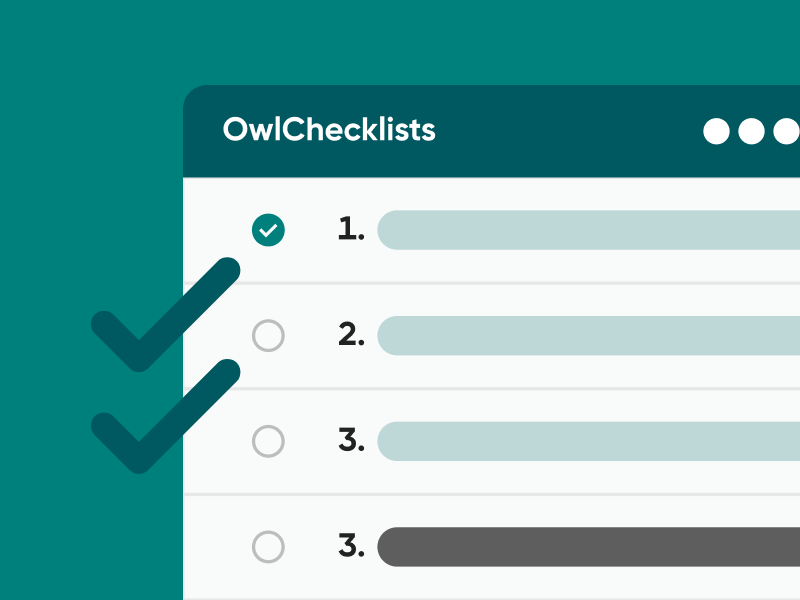This screenshot has height=600, width=800.
Task: Click the empty header area right of OwlChecklists
Action: 570,131
